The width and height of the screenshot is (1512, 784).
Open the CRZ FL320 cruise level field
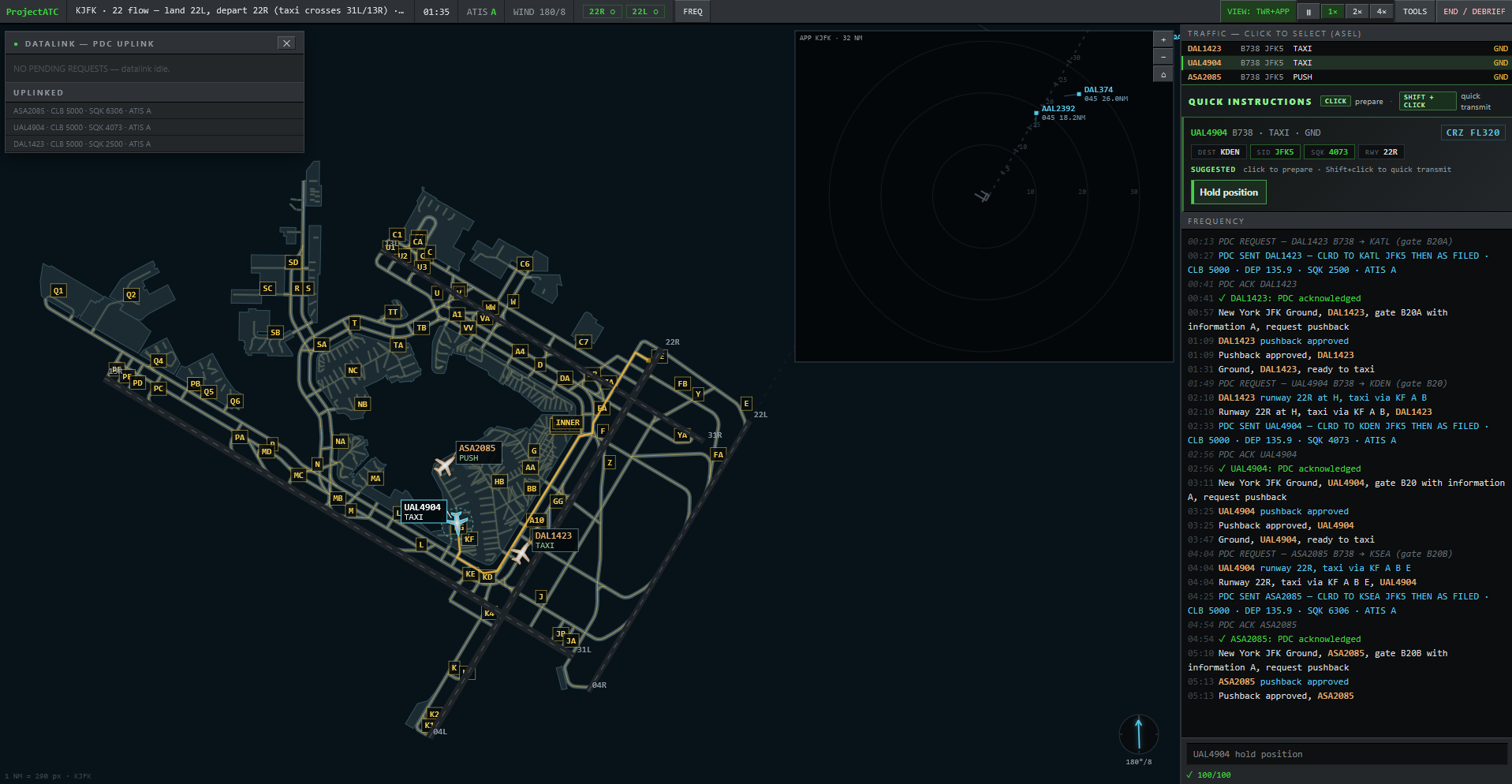click(1473, 133)
